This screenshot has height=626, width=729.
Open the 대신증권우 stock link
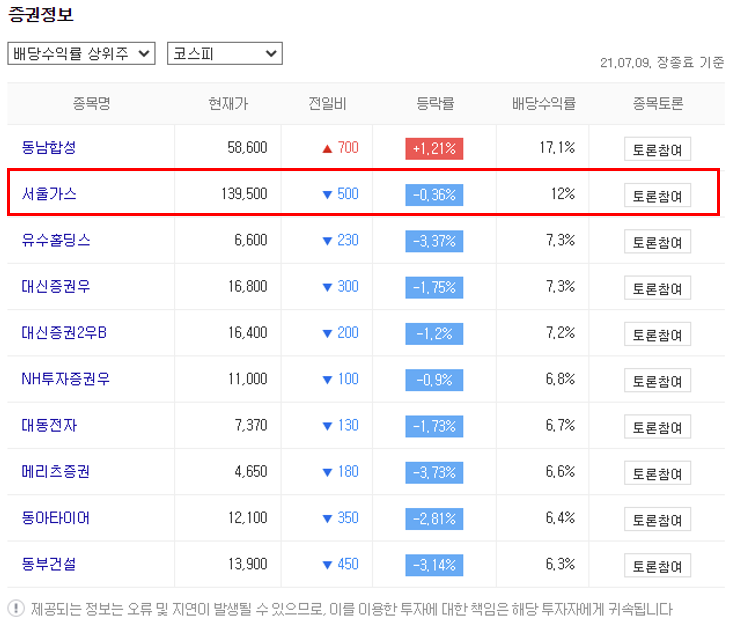(56, 286)
